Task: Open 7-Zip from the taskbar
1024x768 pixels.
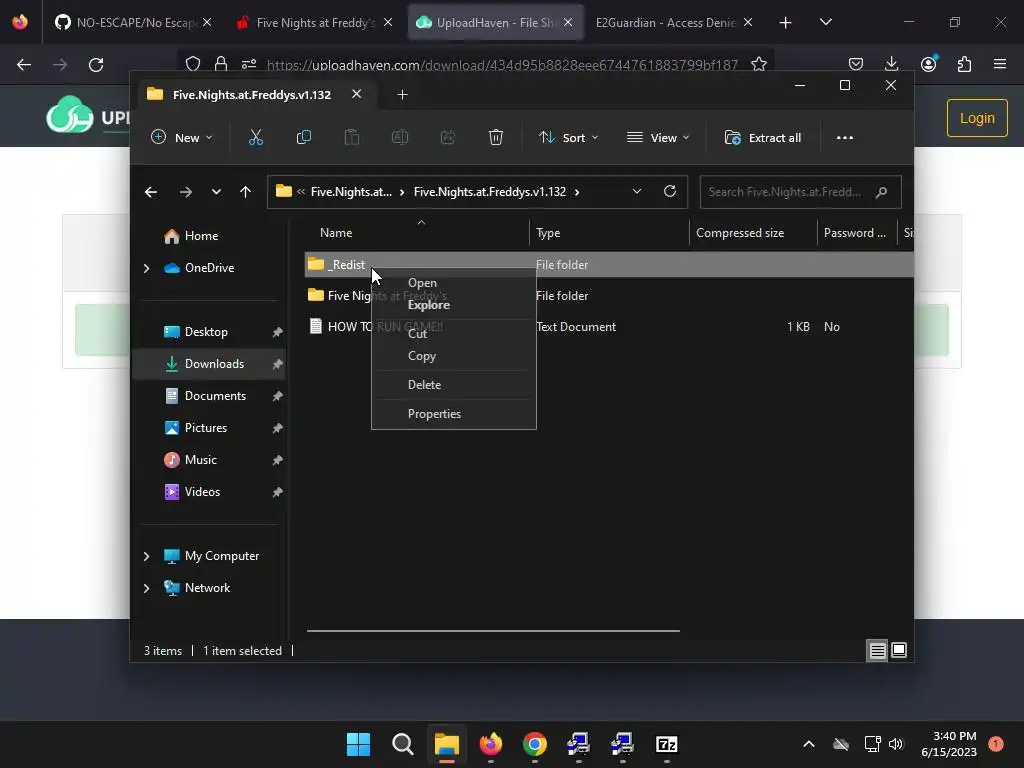Action: 666,744
